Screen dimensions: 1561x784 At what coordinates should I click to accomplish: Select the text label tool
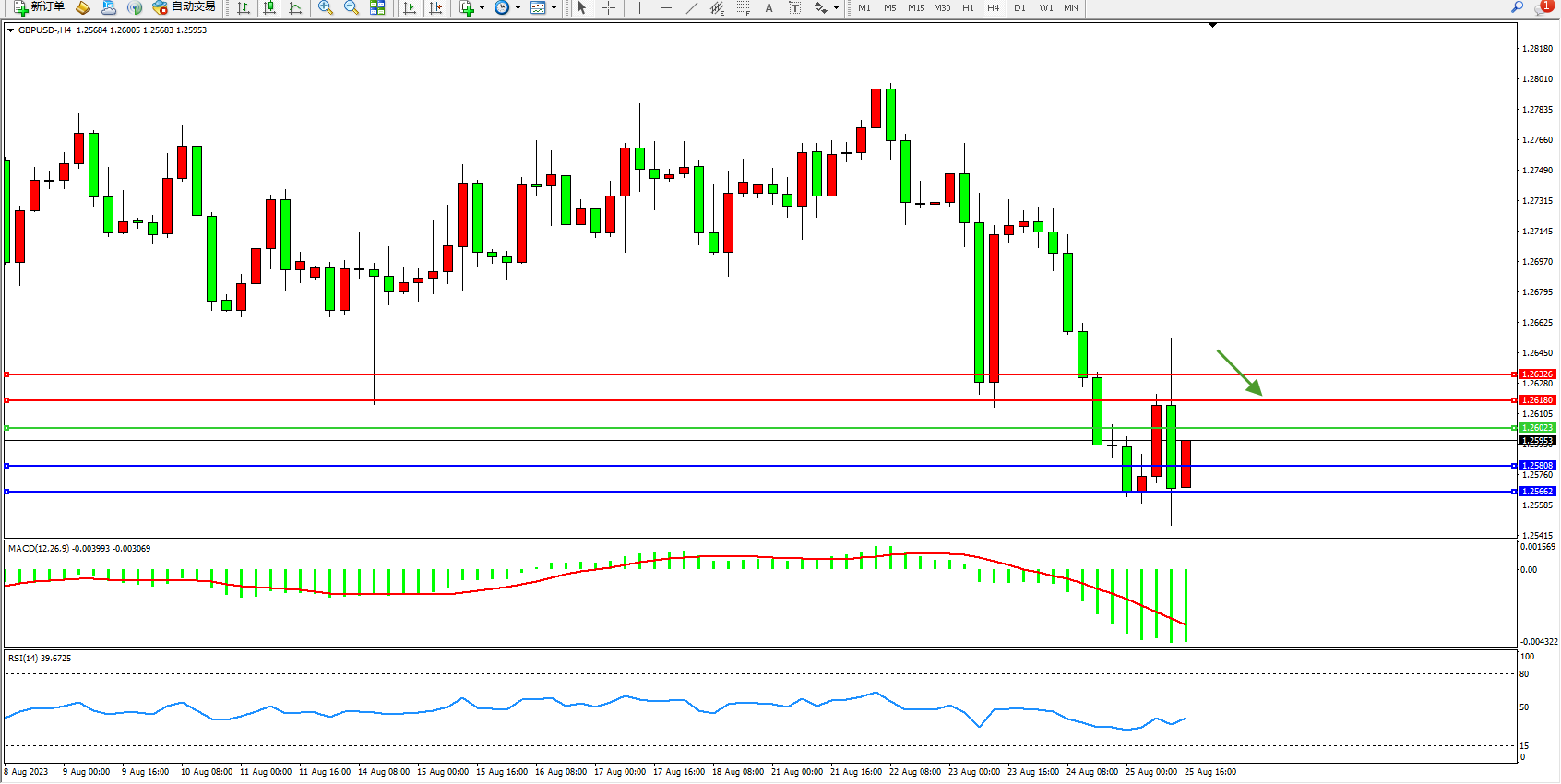click(x=769, y=7)
